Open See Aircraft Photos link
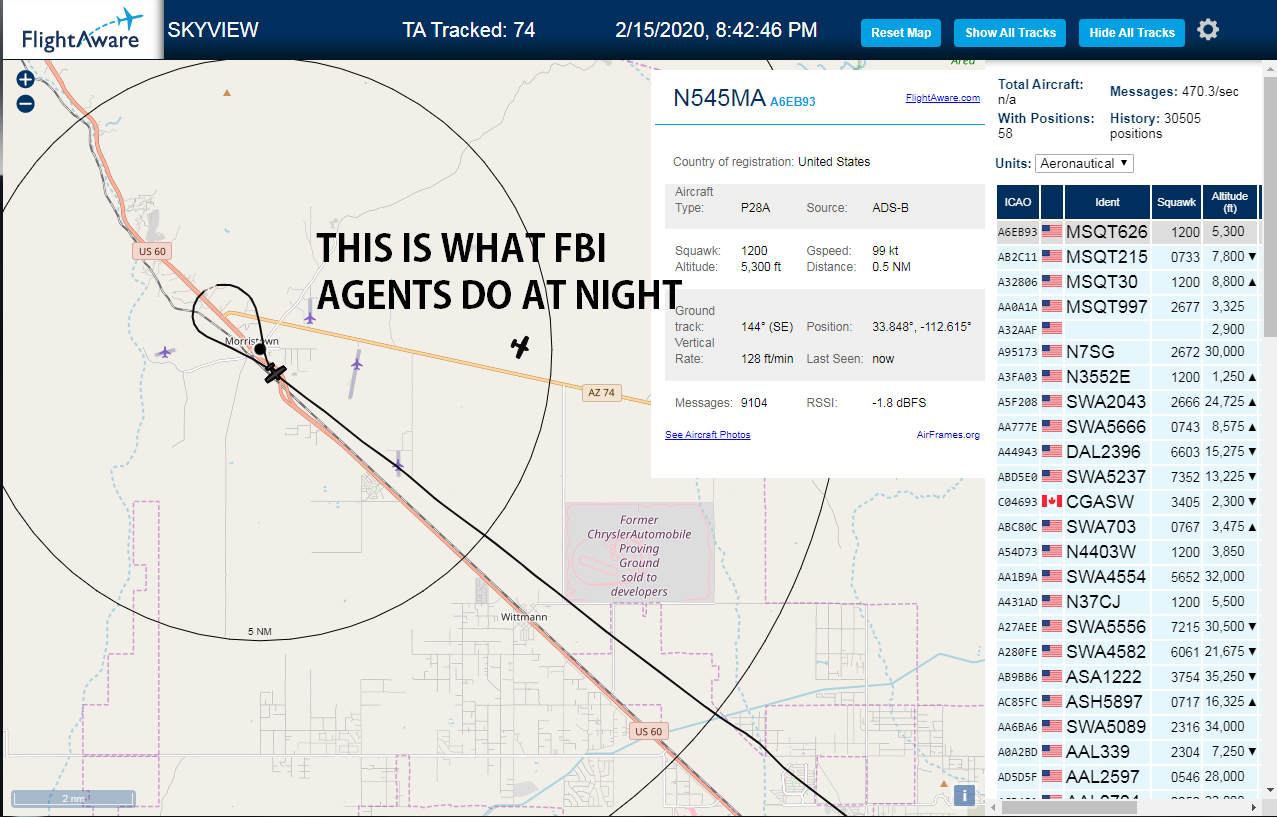The image size is (1277, 817). coord(707,435)
